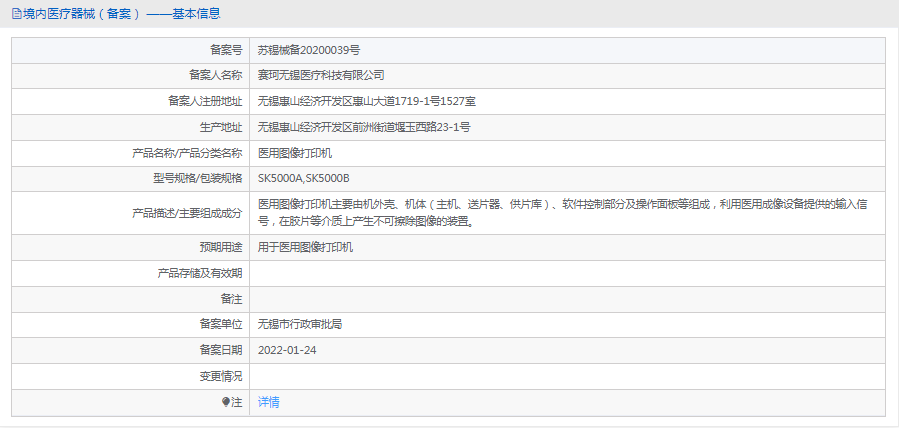Select the filing date 2022-01-24
The image size is (899, 428).
tap(287, 350)
